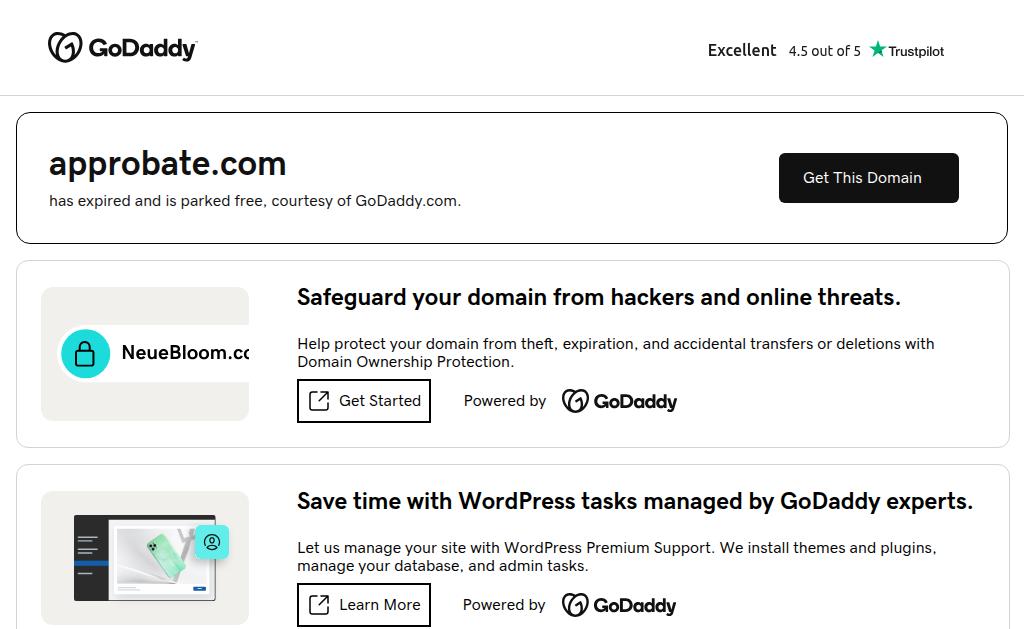The height and width of the screenshot is (629, 1024).
Task: Click the Safeguard your domain heading
Action: [x=598, y=297]
